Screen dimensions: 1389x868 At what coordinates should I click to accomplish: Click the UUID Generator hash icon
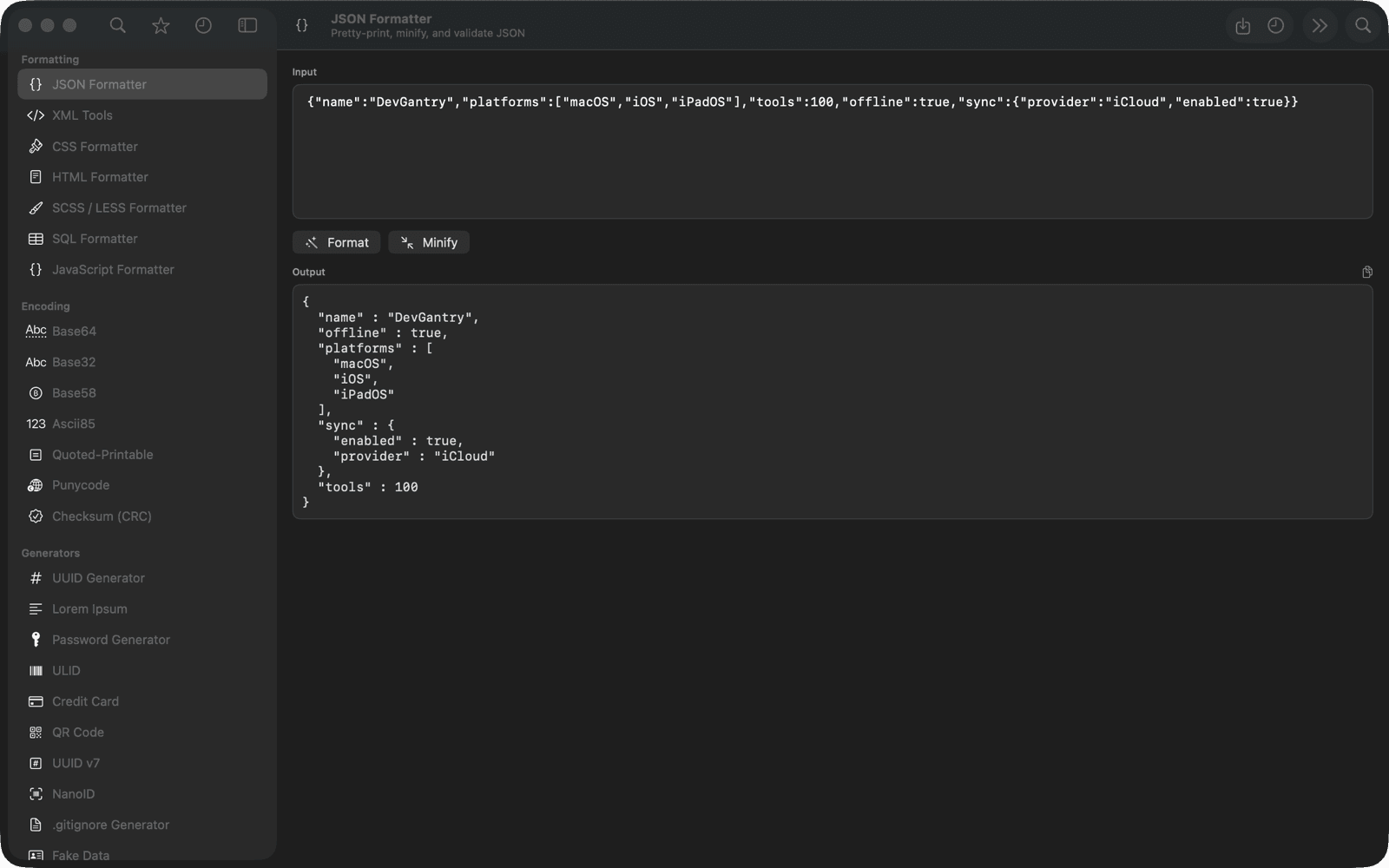click(x=36, y=578)
